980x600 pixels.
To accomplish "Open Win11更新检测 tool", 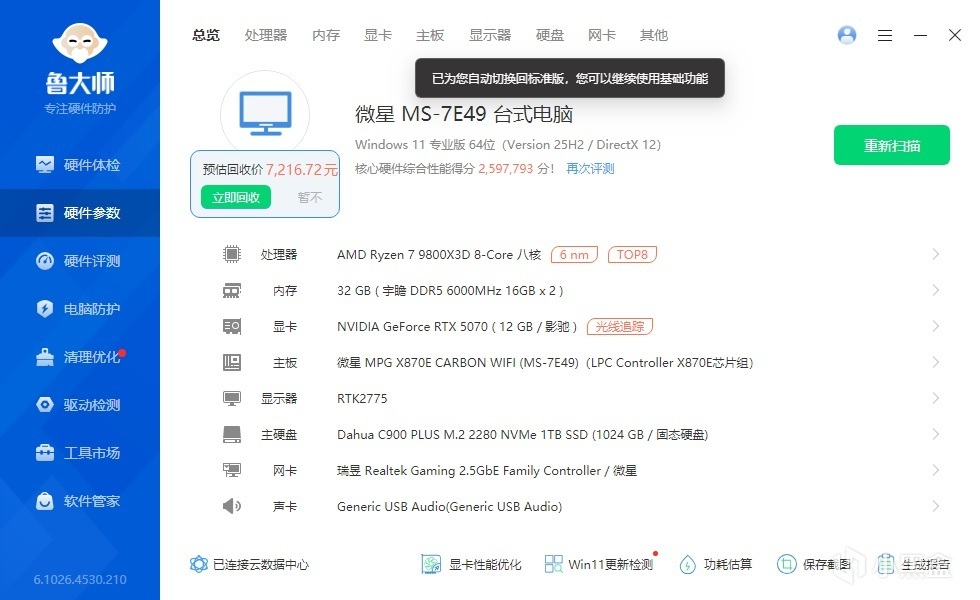I will tap(599, 564).
